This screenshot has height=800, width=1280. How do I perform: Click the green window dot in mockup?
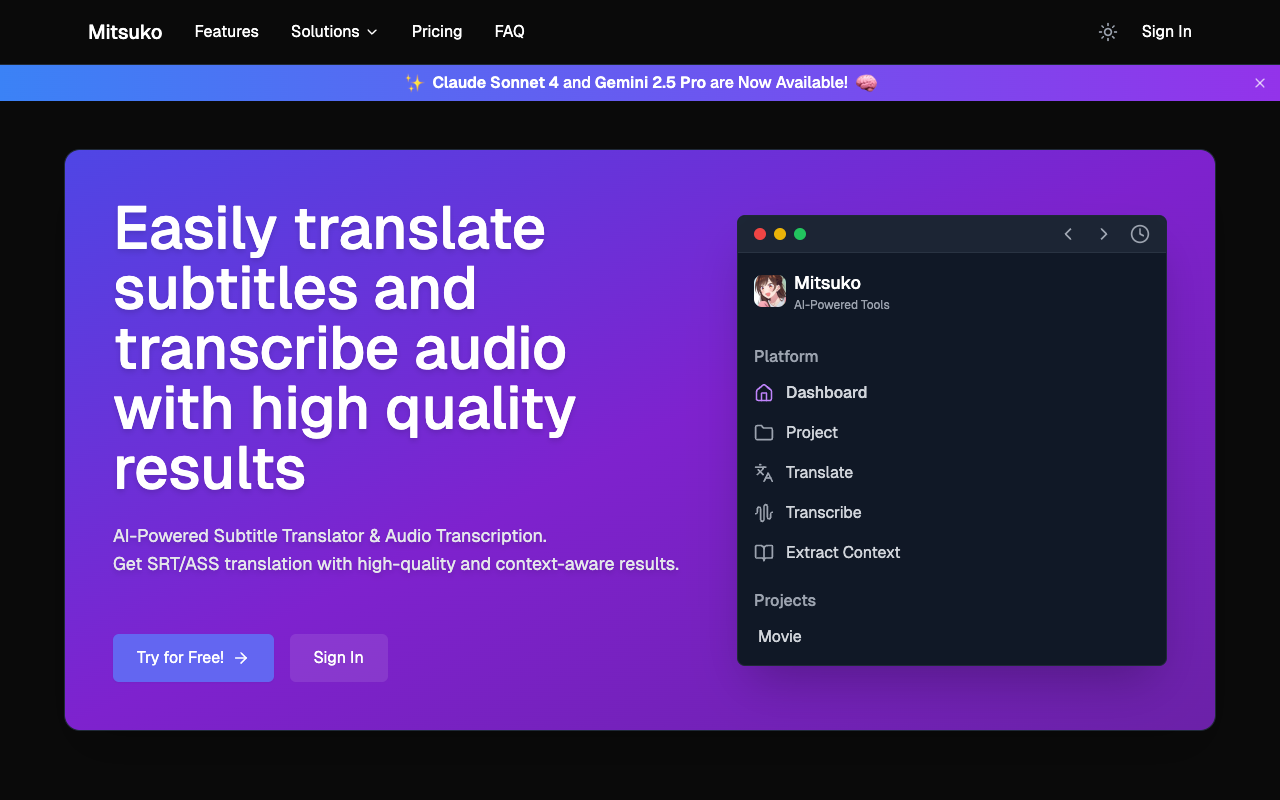coord(800,234)
